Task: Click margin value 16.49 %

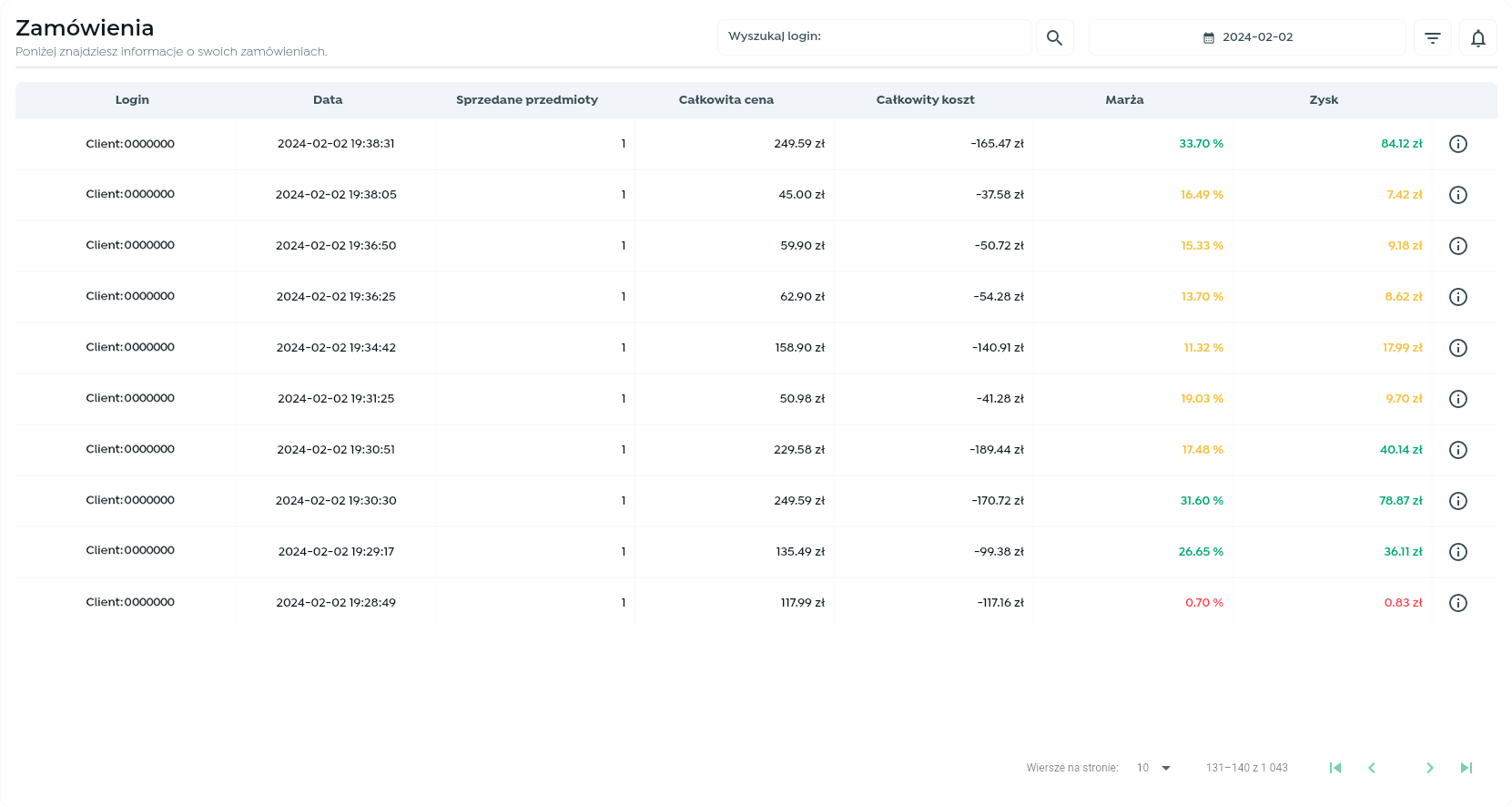Action: (1202, 195)
